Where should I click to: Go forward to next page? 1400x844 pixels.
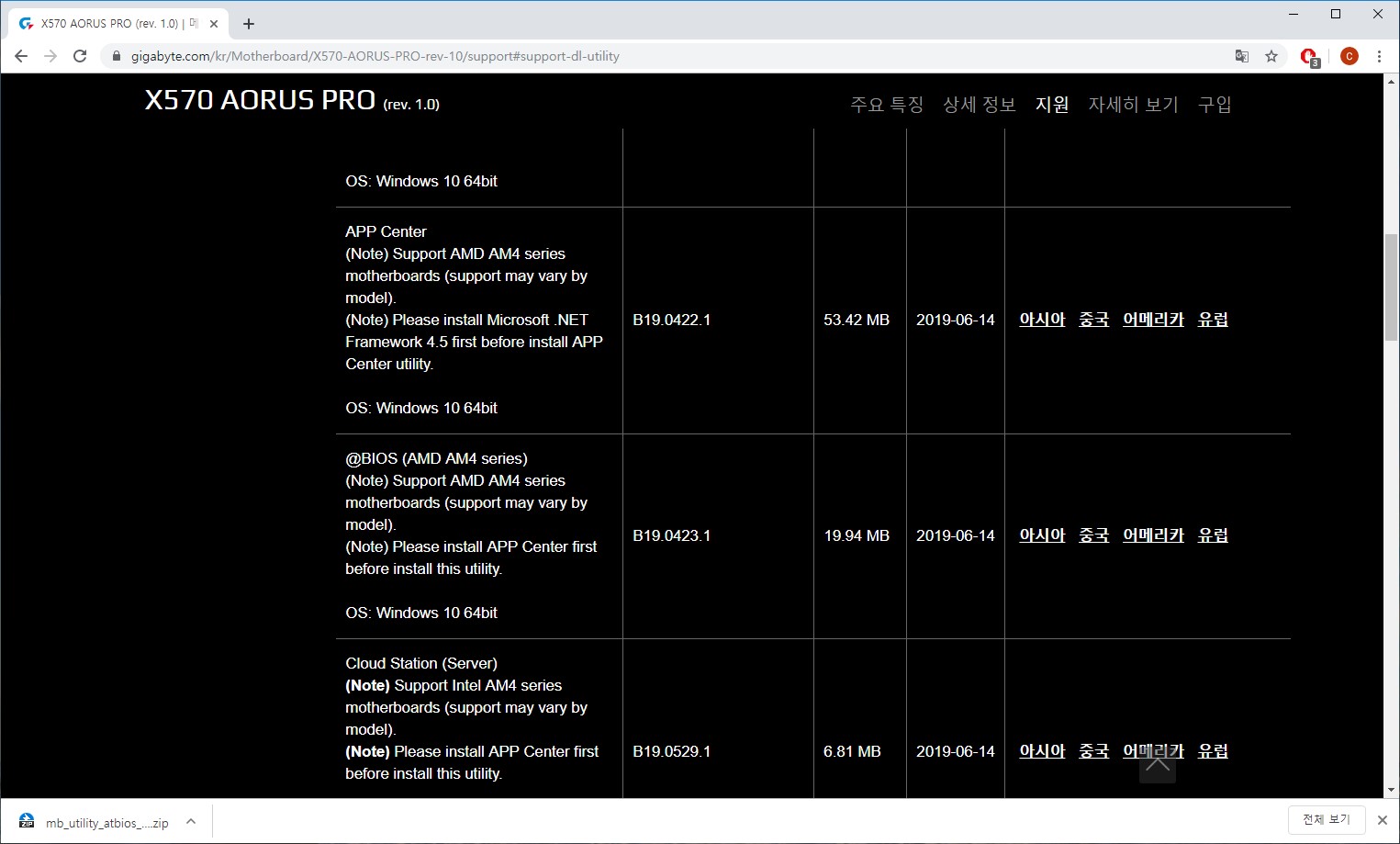click(50, 56)
